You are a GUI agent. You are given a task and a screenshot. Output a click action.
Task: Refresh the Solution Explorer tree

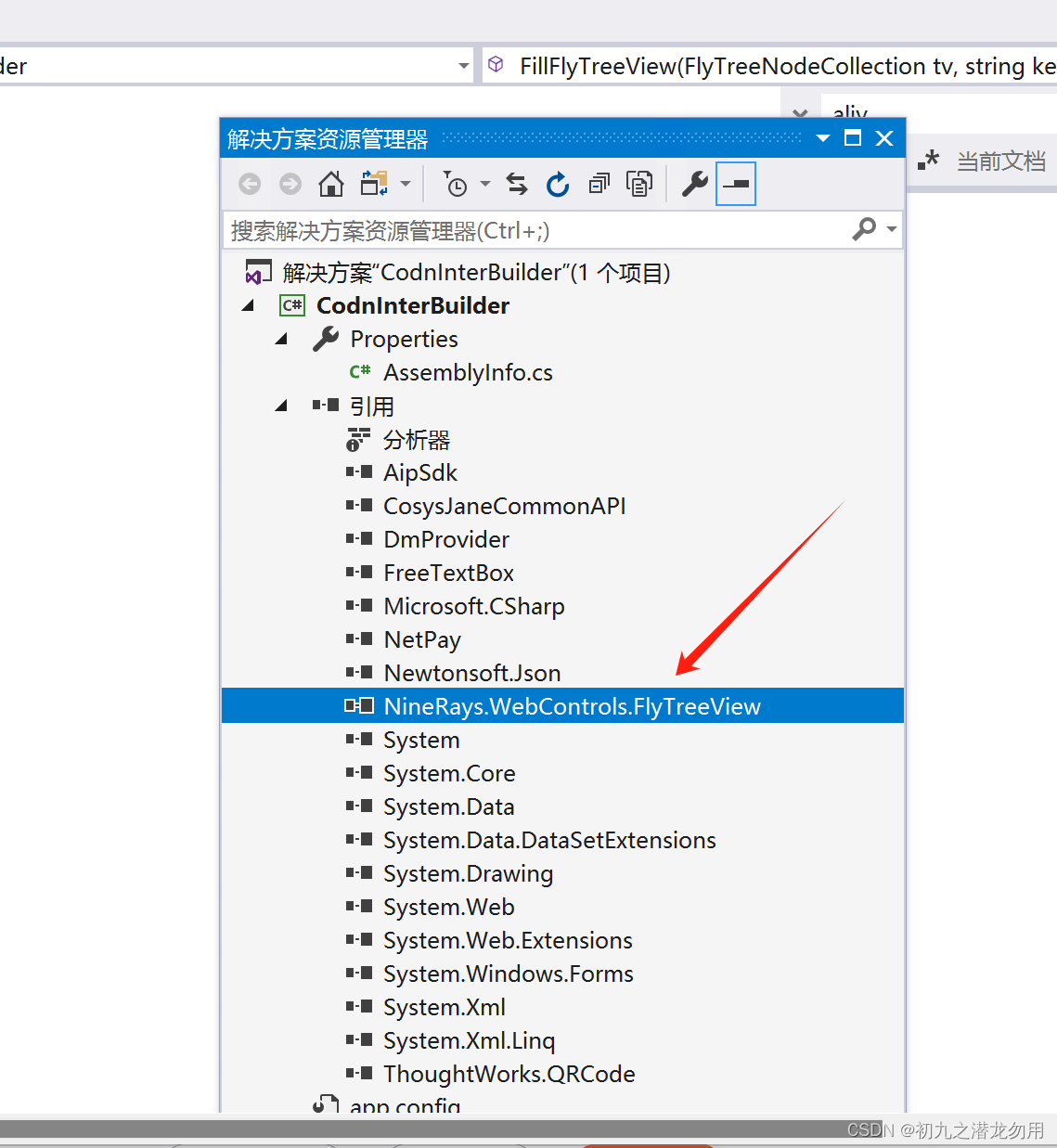[x=558, y=184]
